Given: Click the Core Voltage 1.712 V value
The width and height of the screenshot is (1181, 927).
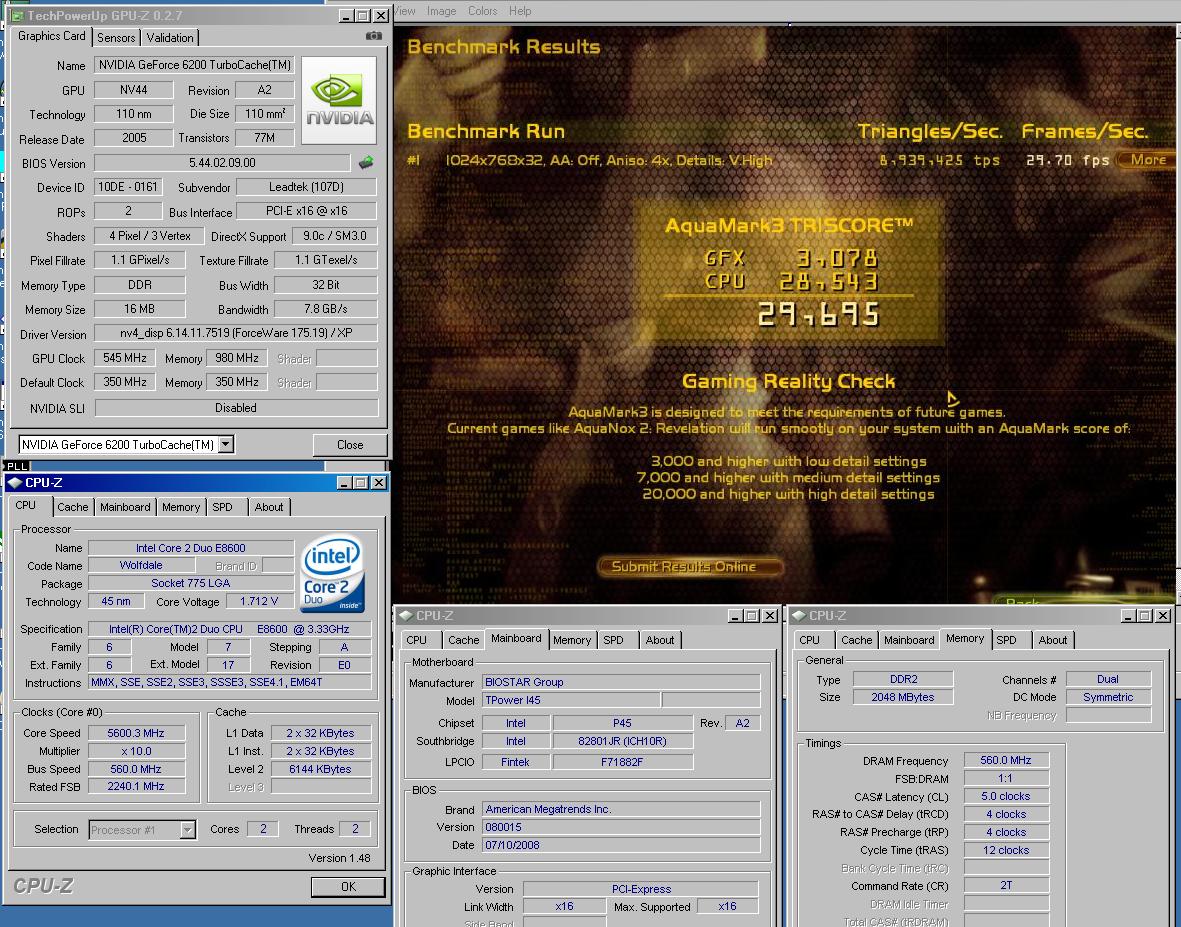Looking at the screenshot, I should coord(259,601).
